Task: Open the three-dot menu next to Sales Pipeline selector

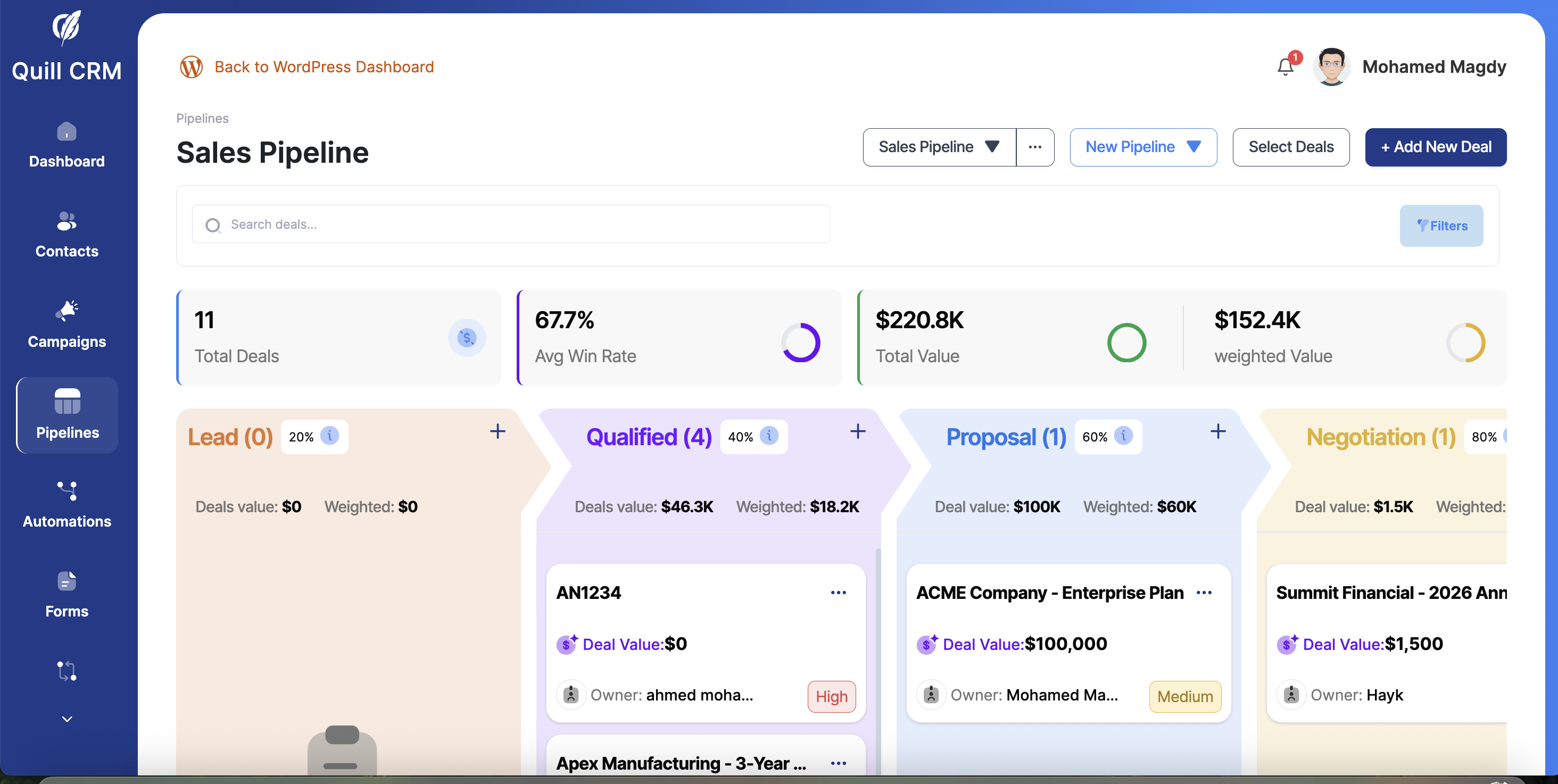Action: coord(1035,147)
